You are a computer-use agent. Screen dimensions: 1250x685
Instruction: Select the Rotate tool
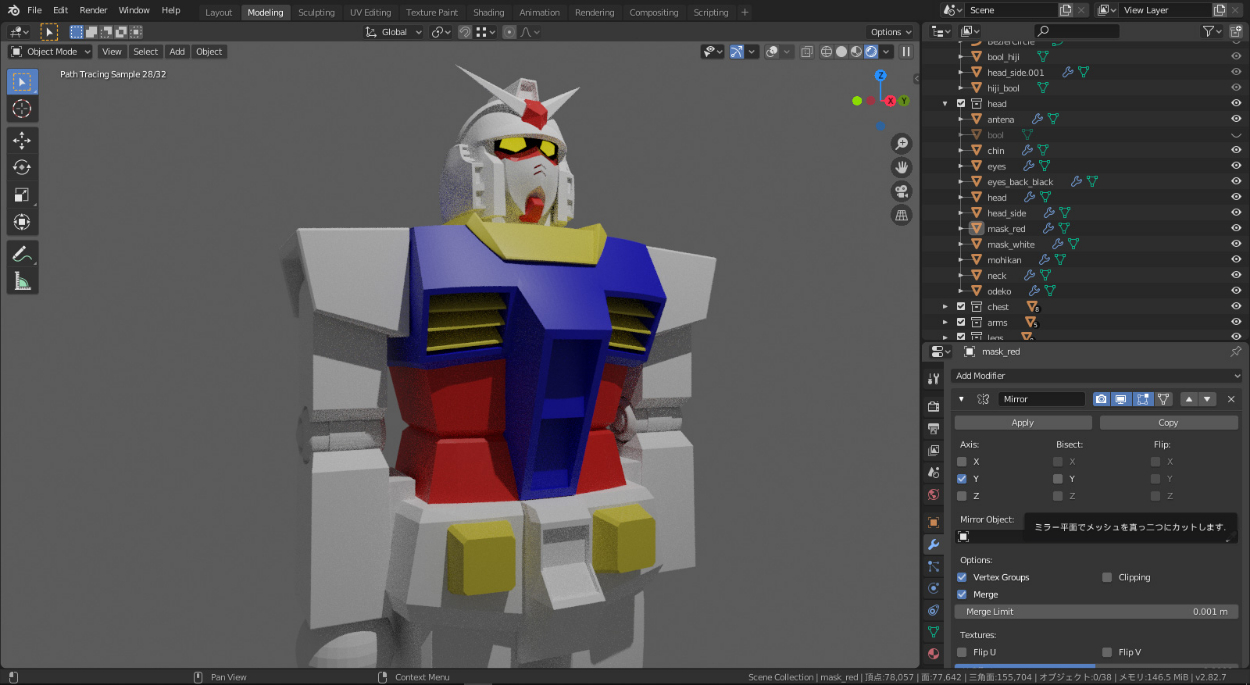[22, 167]
